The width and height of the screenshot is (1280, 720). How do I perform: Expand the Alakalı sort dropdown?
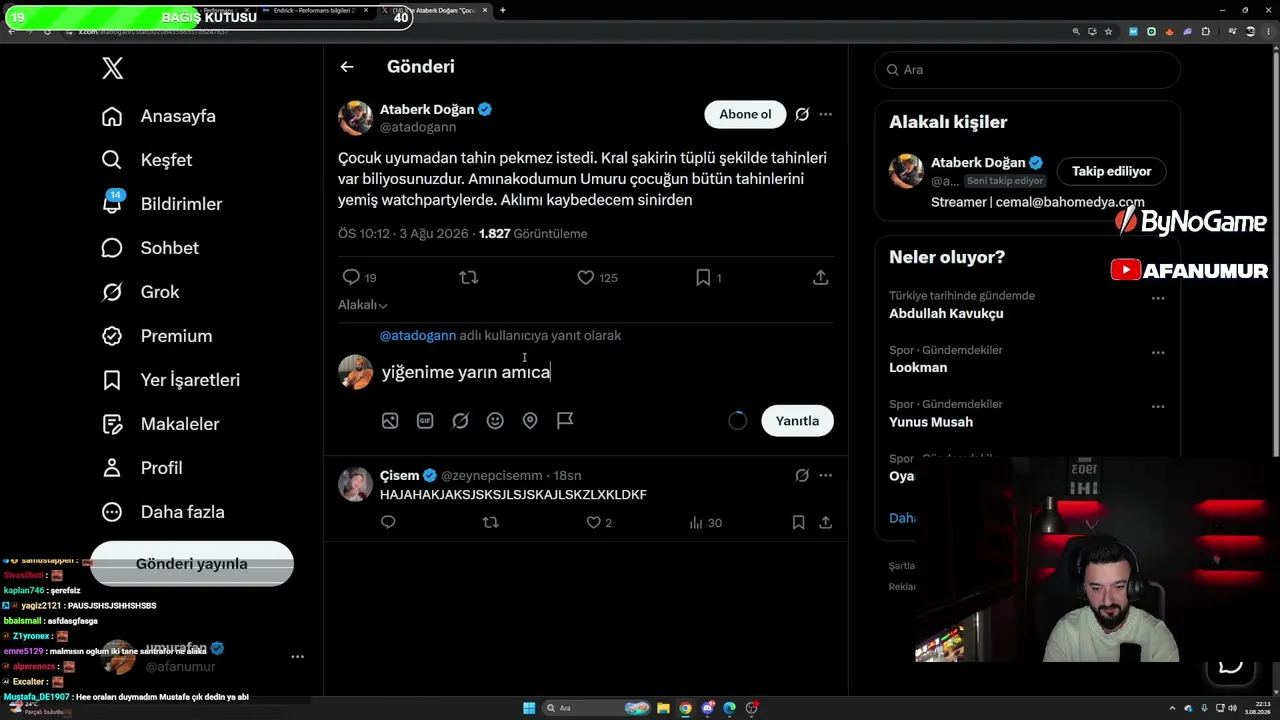[x=363, y=305]
